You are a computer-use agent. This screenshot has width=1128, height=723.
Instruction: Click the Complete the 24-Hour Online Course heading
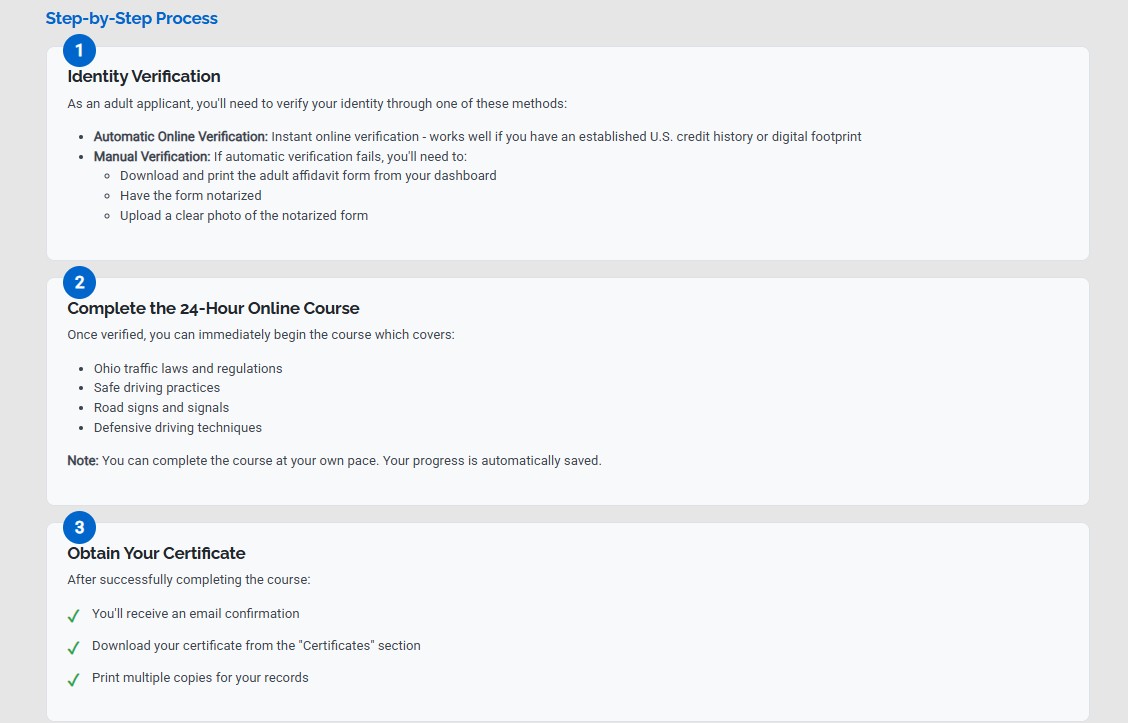[213, 308]
